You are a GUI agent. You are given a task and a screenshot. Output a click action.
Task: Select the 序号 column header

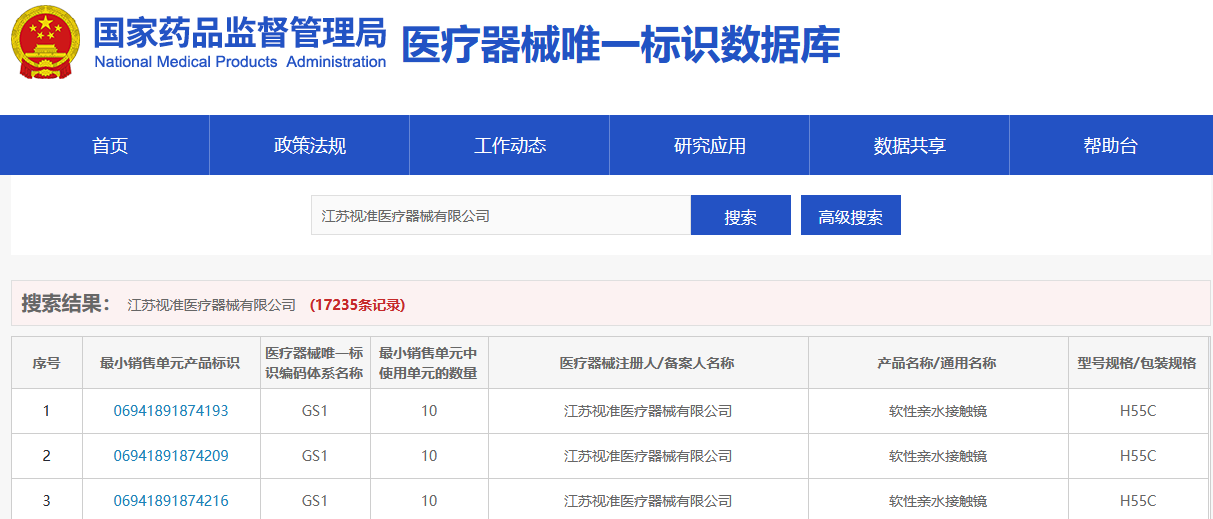(x=47, y=363)
